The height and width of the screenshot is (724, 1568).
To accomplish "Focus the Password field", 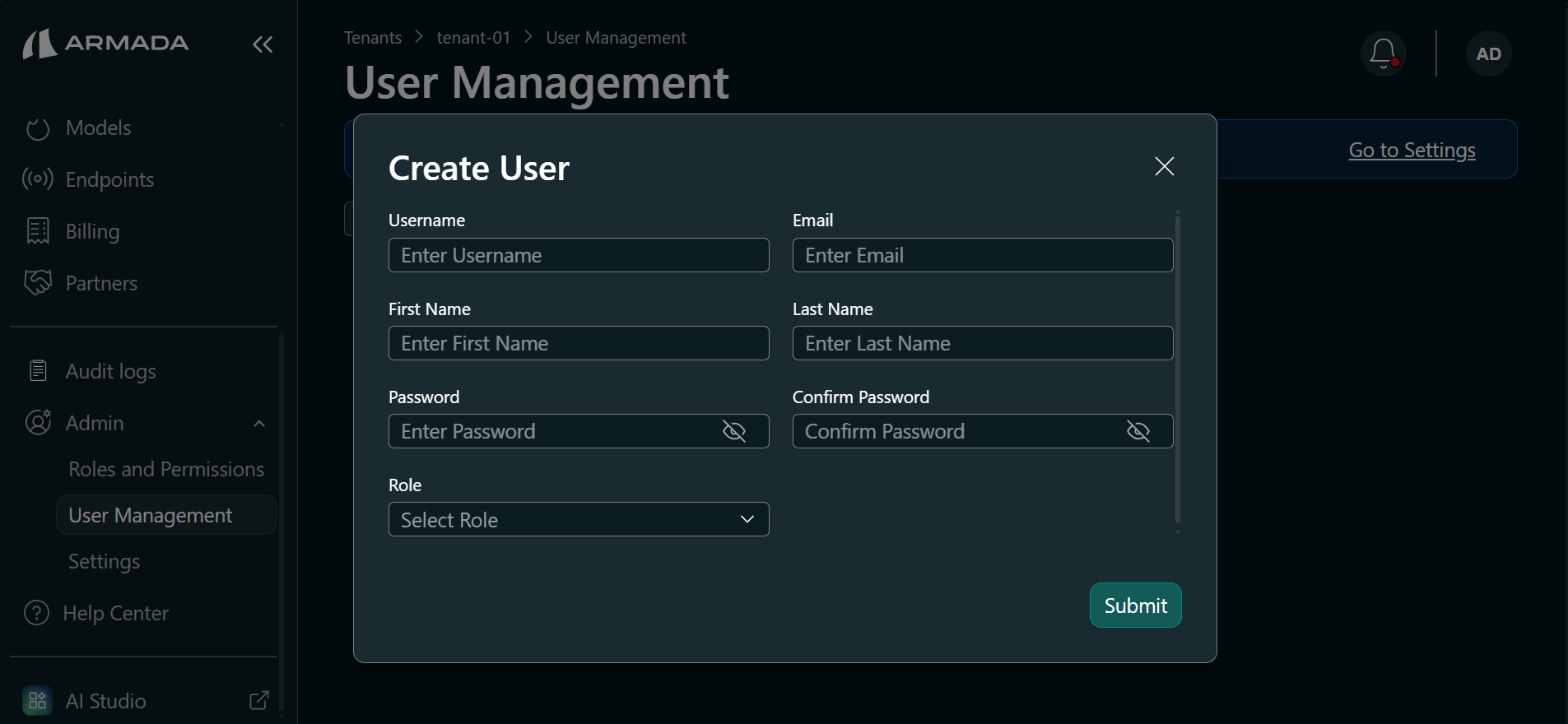I will [x=579, y=431].
